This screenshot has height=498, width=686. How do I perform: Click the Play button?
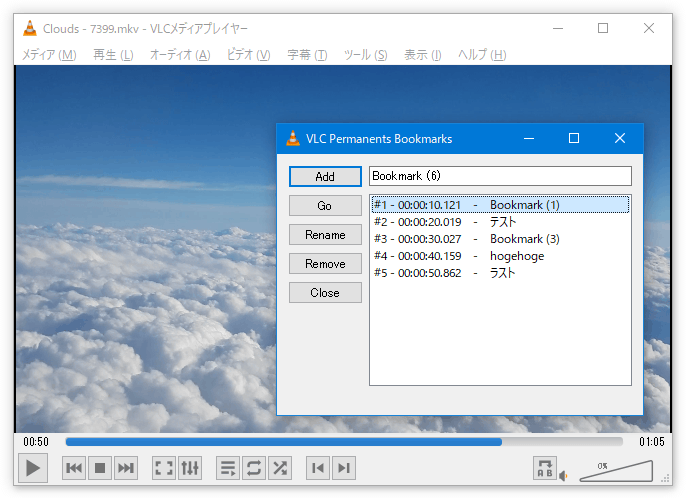(33, 468)
